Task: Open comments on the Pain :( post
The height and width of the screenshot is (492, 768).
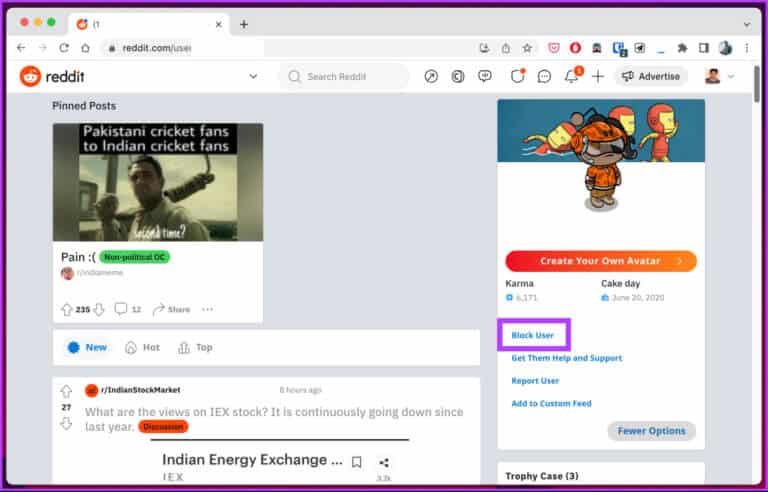Action: point(127,309)
